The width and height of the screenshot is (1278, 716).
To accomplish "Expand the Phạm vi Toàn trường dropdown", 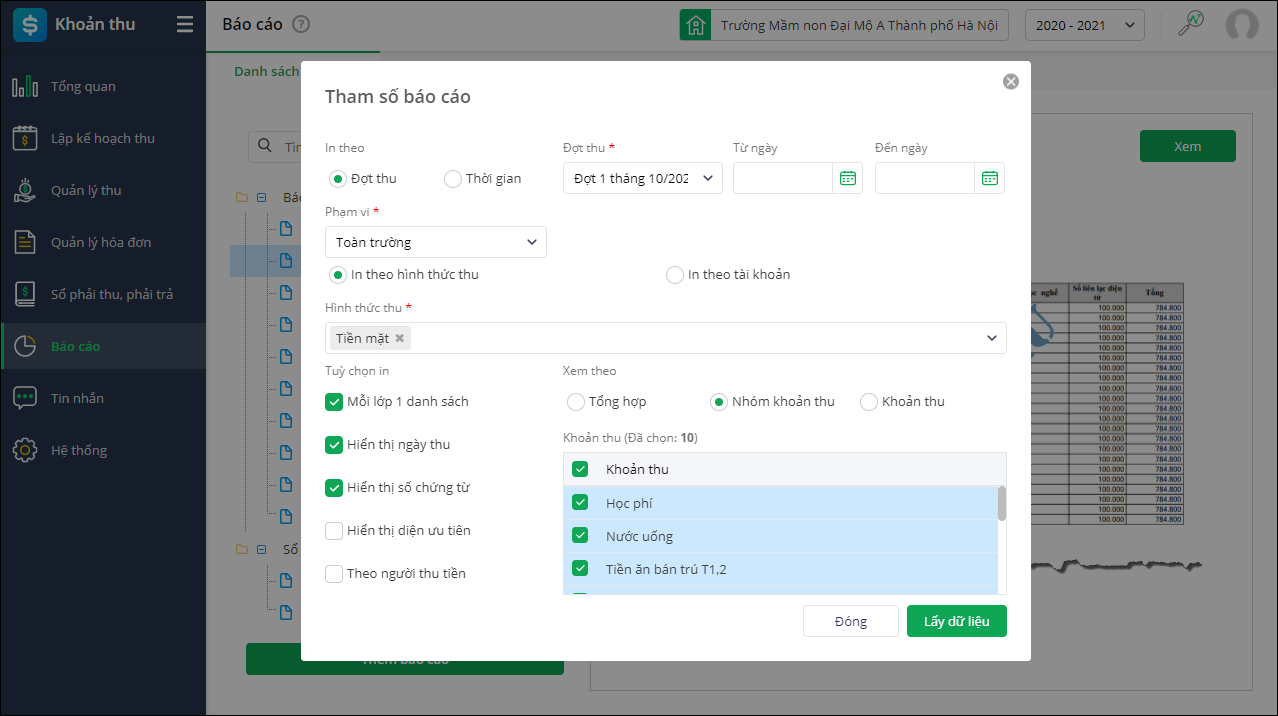I will pos(435,242).
